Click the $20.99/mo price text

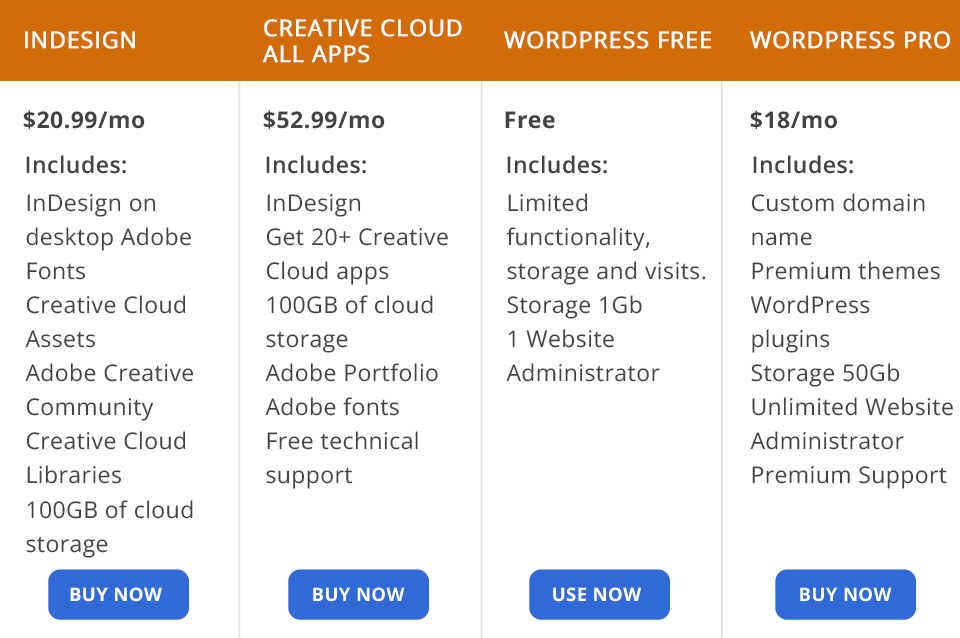[84, 120]
